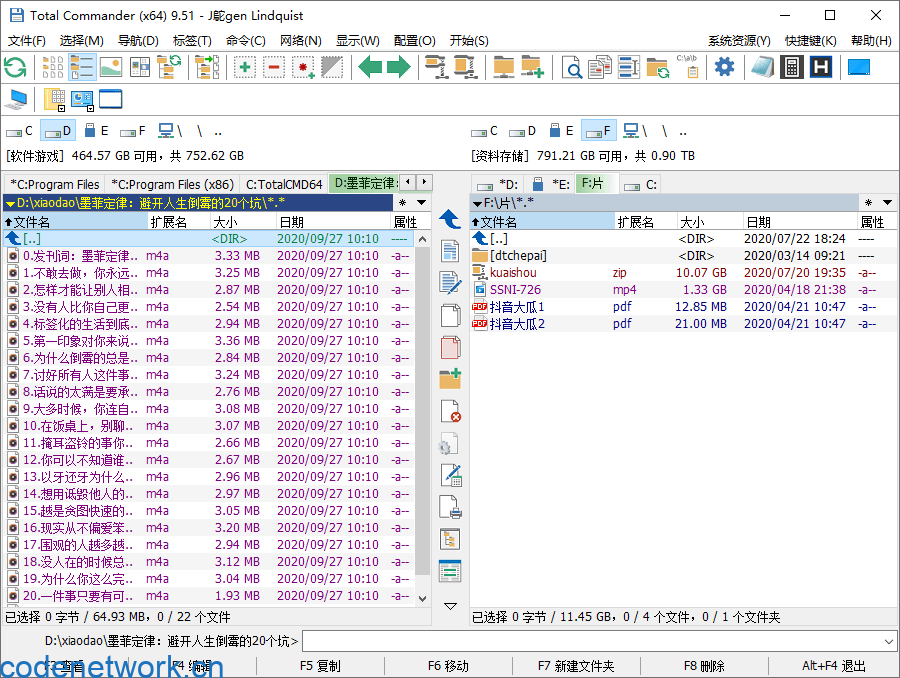Select the full details view icon
Screen dimensions: 900x678
tap(82, 67)
